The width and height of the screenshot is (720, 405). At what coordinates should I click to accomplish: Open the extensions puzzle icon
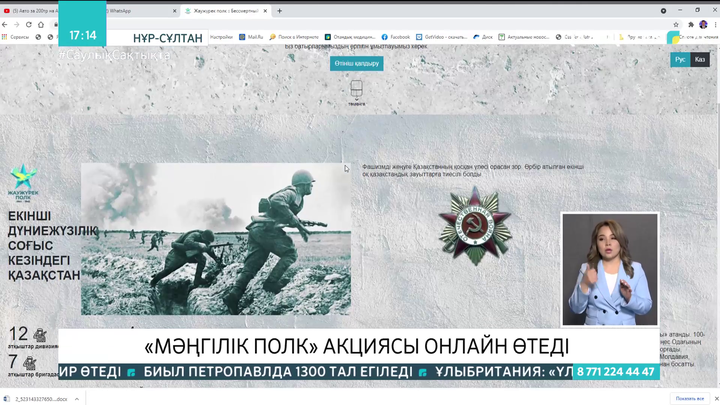click(691, 25)
